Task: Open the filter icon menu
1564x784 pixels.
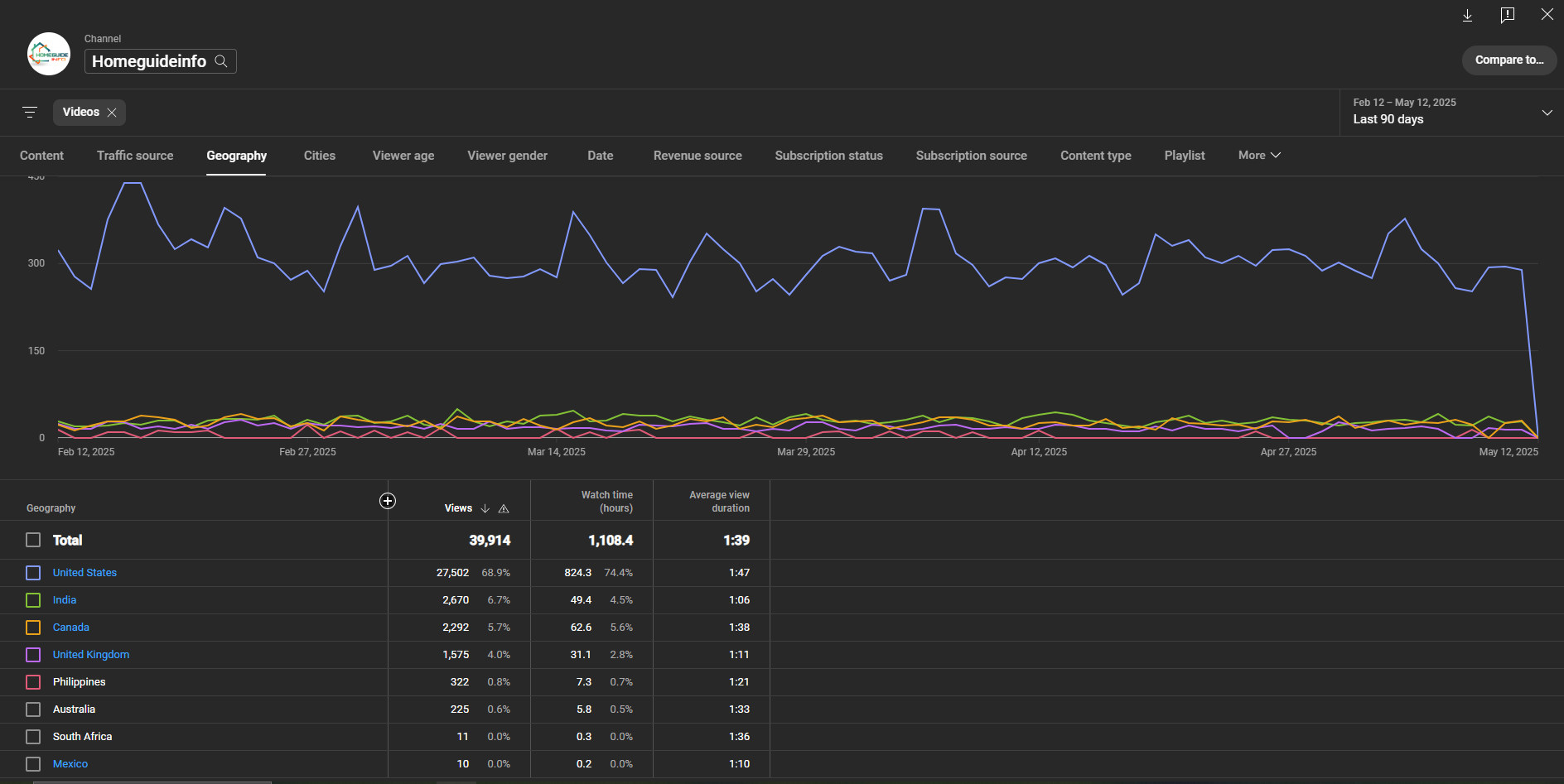Action: click(x=30, y=112)
